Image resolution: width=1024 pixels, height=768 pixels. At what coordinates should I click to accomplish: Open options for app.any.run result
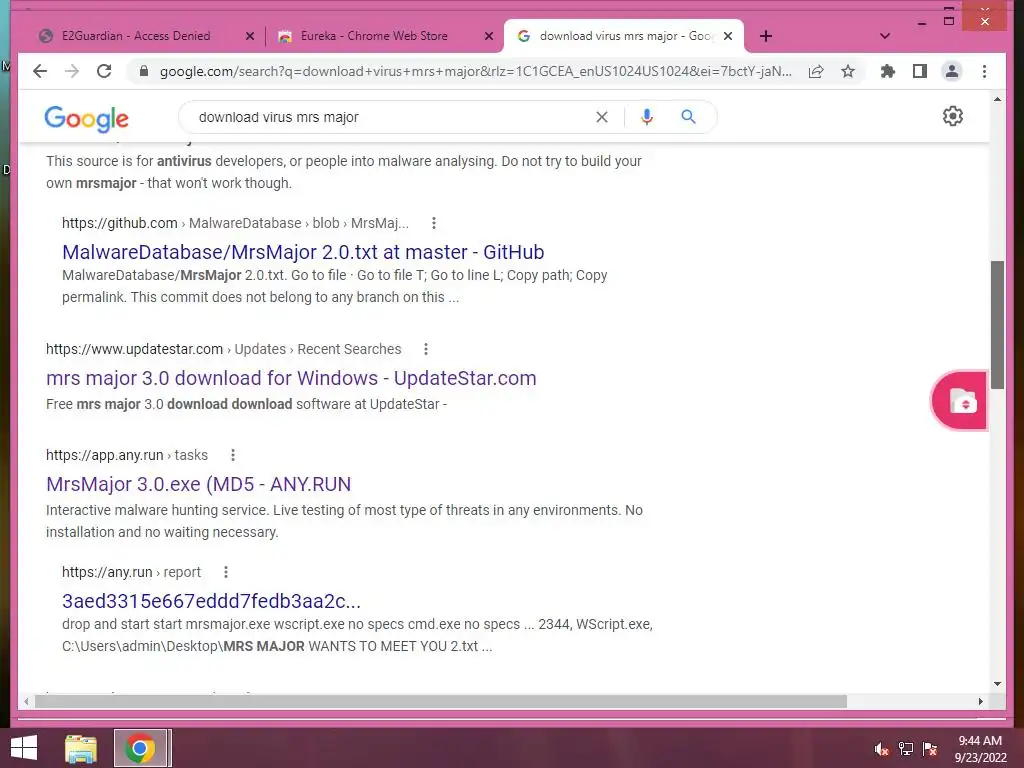232,455
